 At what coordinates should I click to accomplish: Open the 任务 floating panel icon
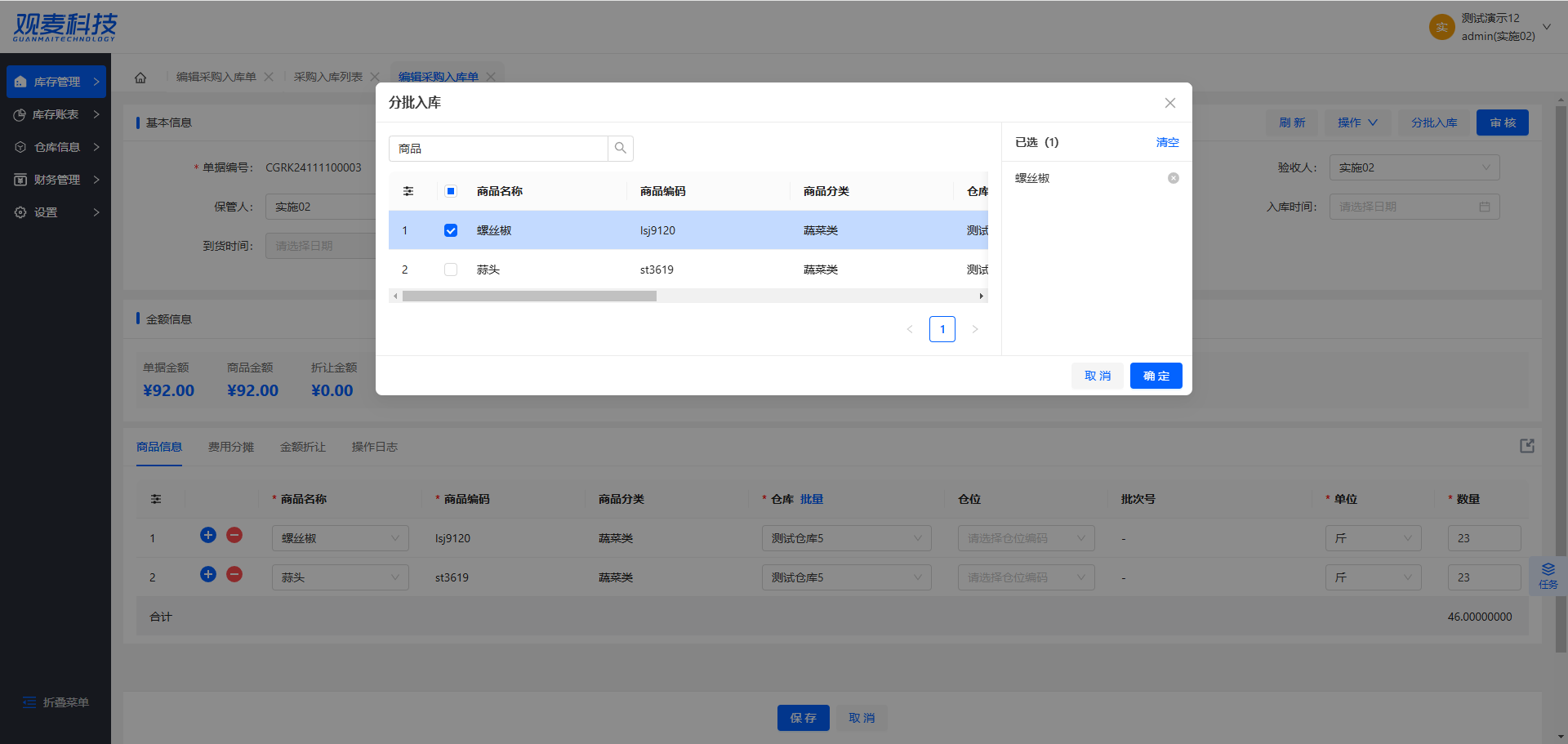pyautogui.click(x=1548, y=576)
